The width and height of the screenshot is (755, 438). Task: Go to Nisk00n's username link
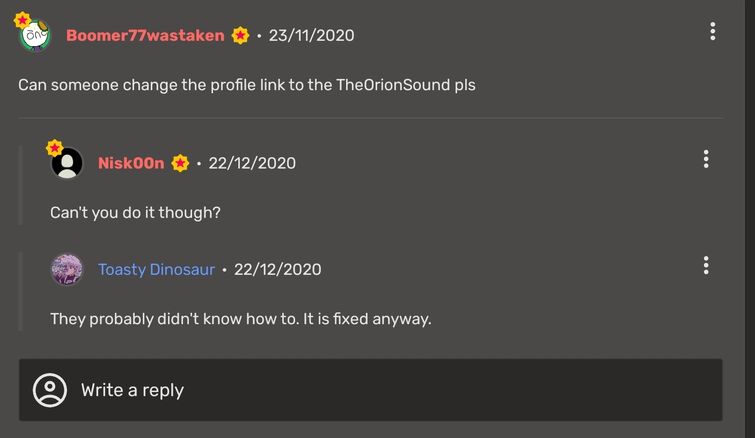pyautogui.click(x=131, y=163)
